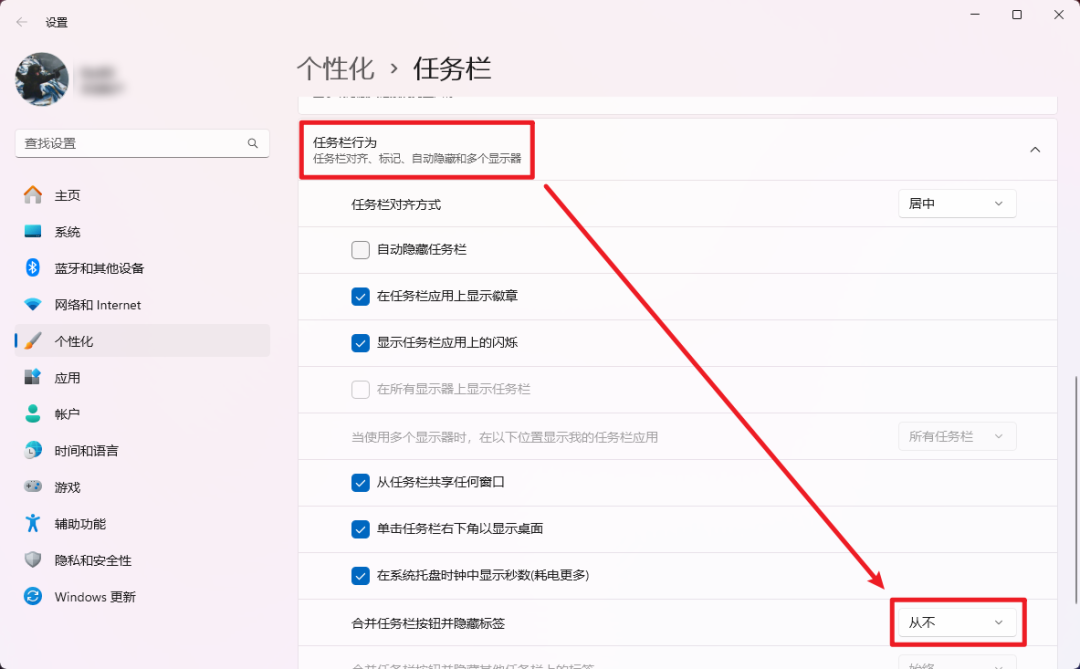This screenshot has height=669, width=1080.
Task: Go to 个性化 via the breadcrumb link
Action: [x=336, y=68]
